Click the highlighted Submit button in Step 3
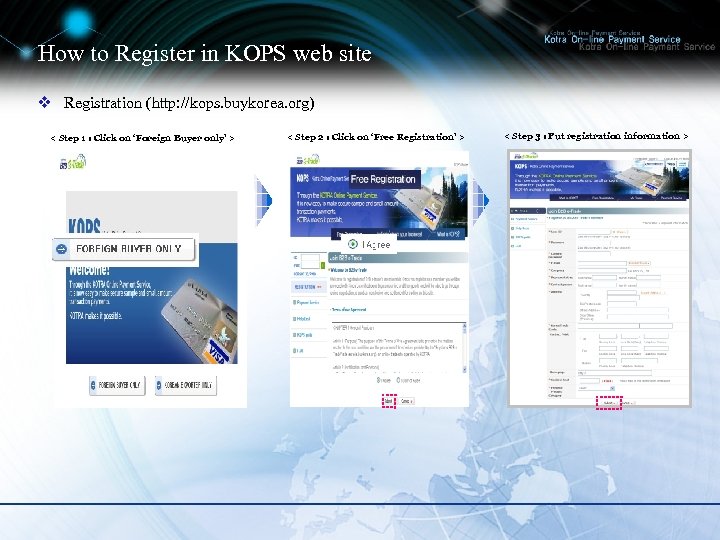 click(608, 403)
